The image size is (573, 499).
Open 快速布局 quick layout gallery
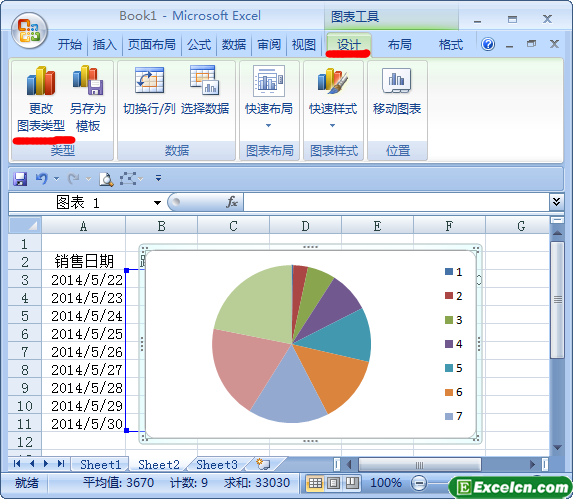(269, 97)
